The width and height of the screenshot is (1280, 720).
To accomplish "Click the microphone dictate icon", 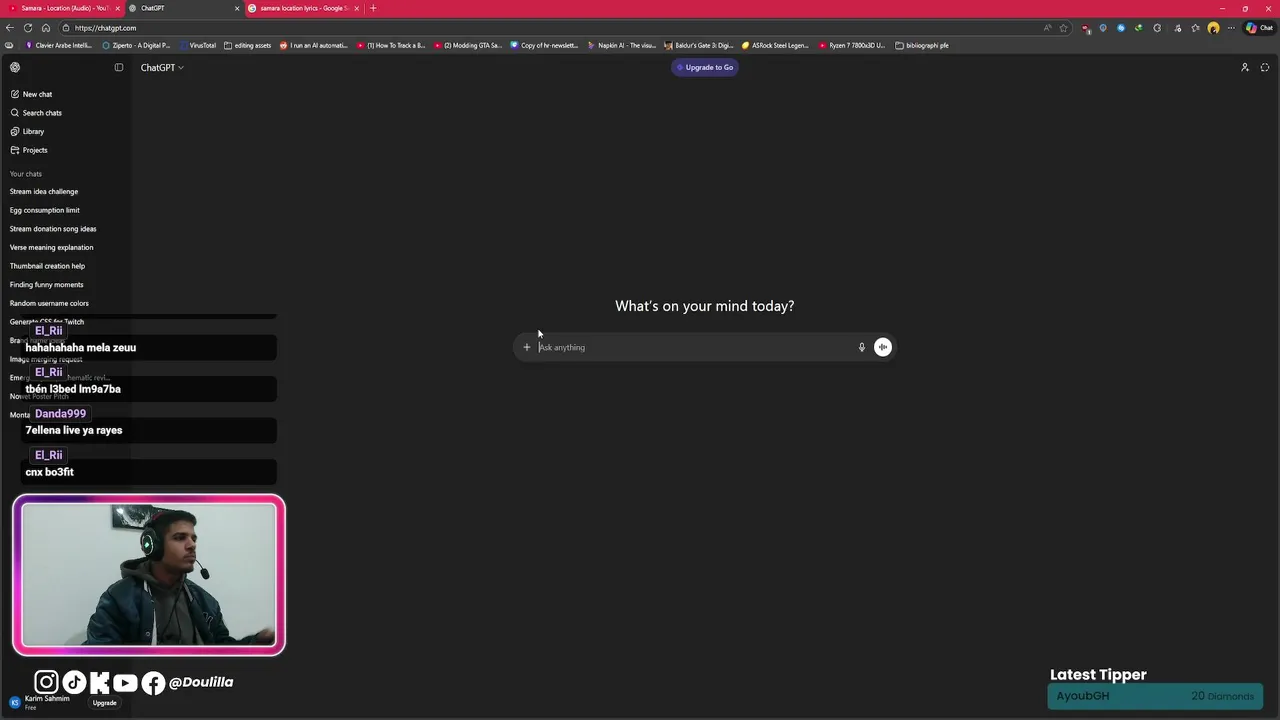I will tap(861, 347).
